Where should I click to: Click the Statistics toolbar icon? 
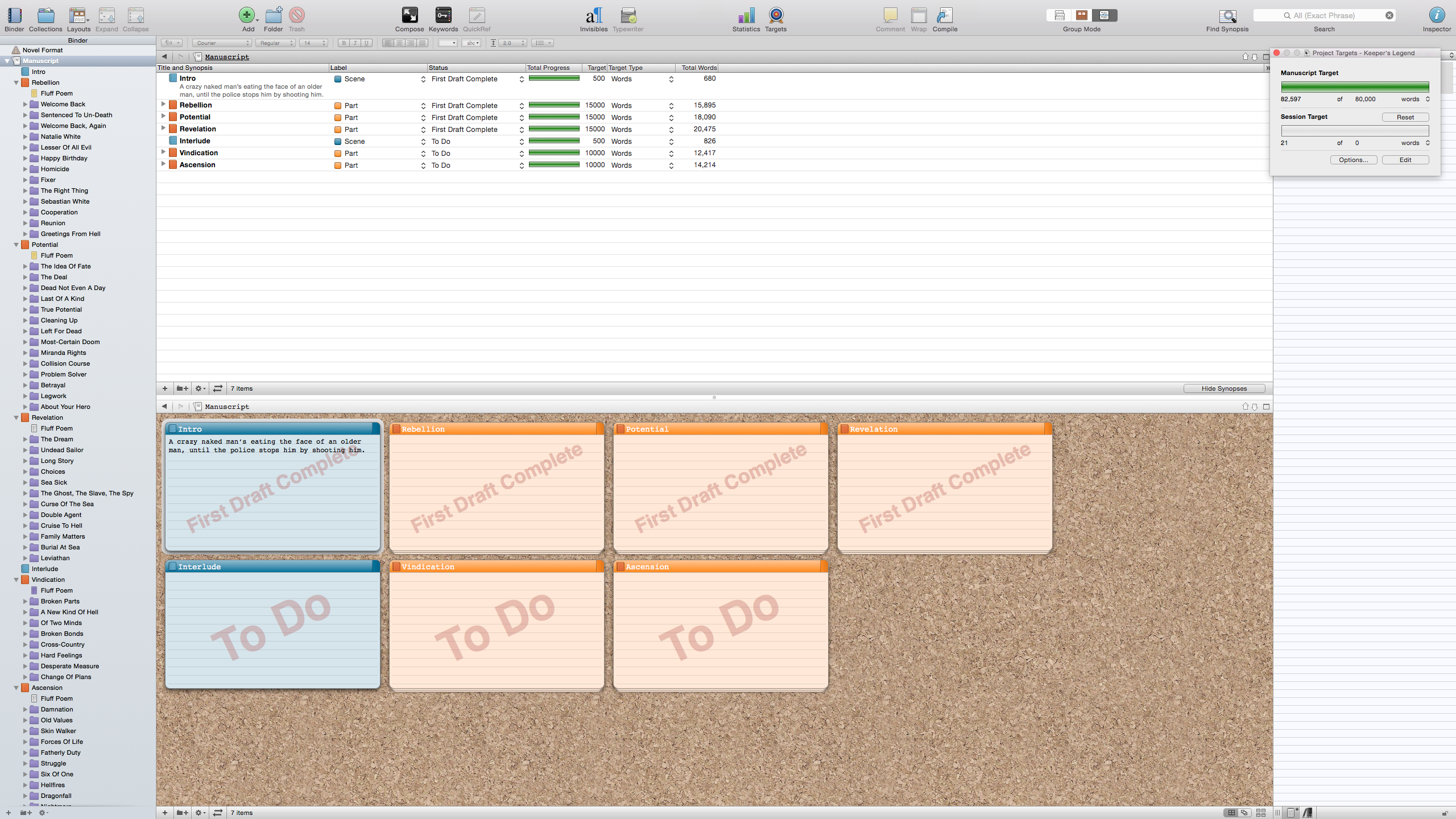point(746,16)
